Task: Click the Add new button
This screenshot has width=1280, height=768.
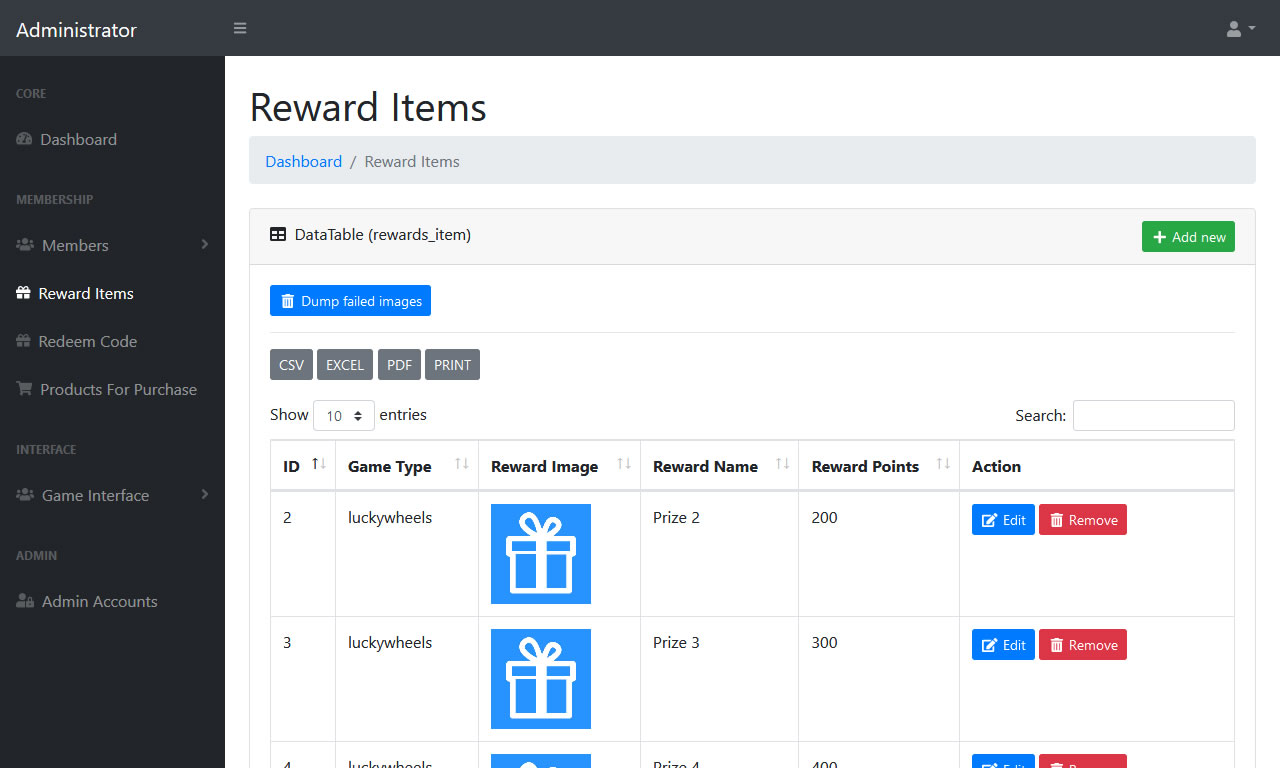Action: click(x=1188, y=236)
